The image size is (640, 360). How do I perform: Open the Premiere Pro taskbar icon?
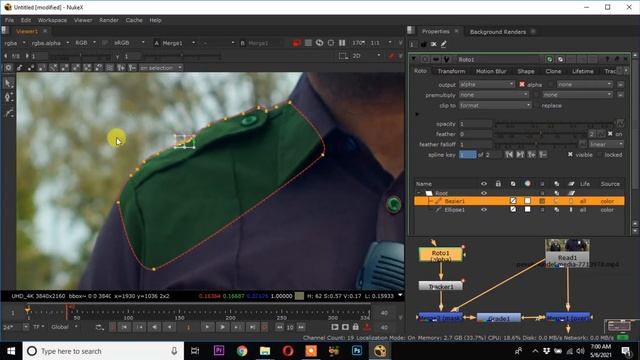(x=219, y=351)
